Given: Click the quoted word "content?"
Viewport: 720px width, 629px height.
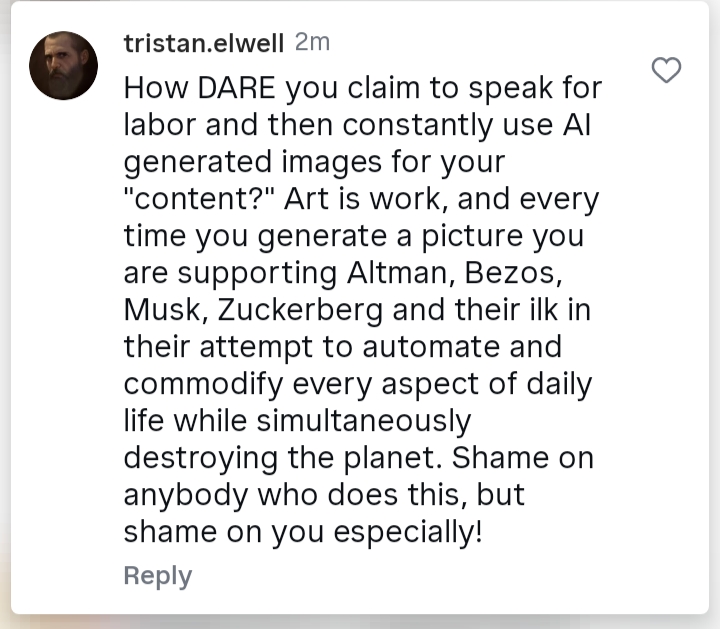Looking at the screenshot, I should tap(200, 198).
